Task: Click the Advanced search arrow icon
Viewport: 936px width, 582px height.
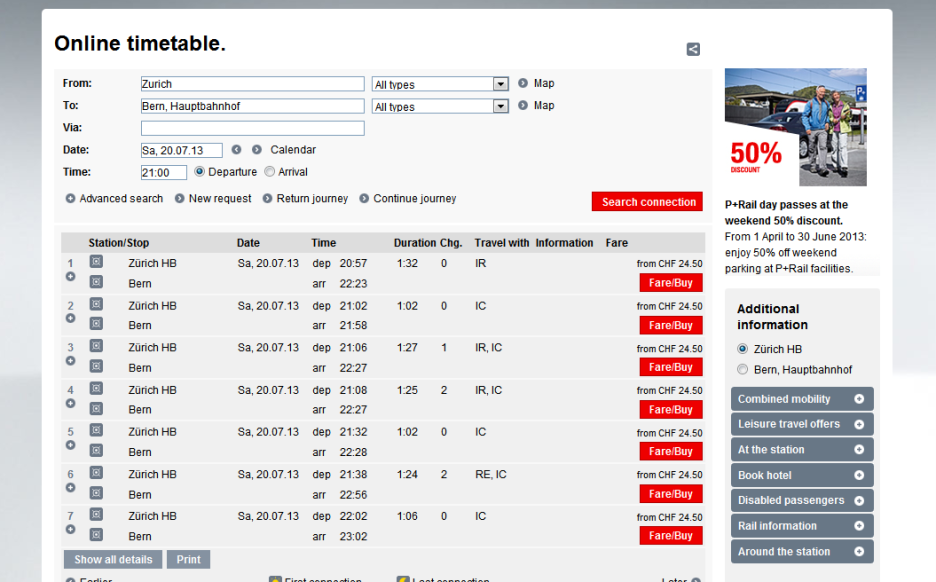Action: point(70,198)
